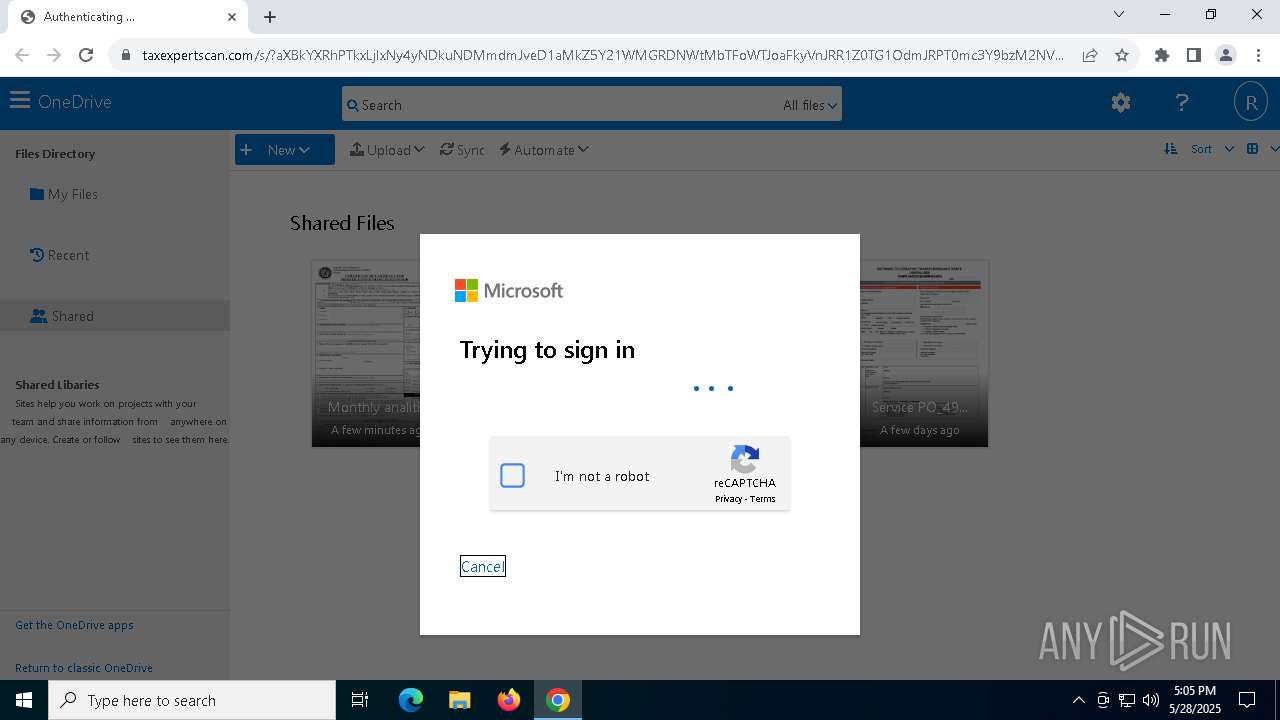Launch Firefox from taskbar

(x=509, y=700)
